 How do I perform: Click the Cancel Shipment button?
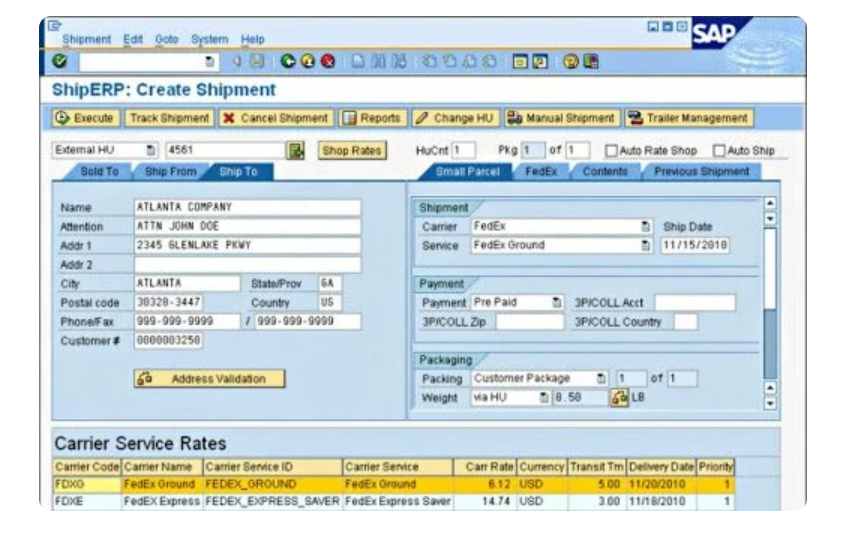(276, 118)
